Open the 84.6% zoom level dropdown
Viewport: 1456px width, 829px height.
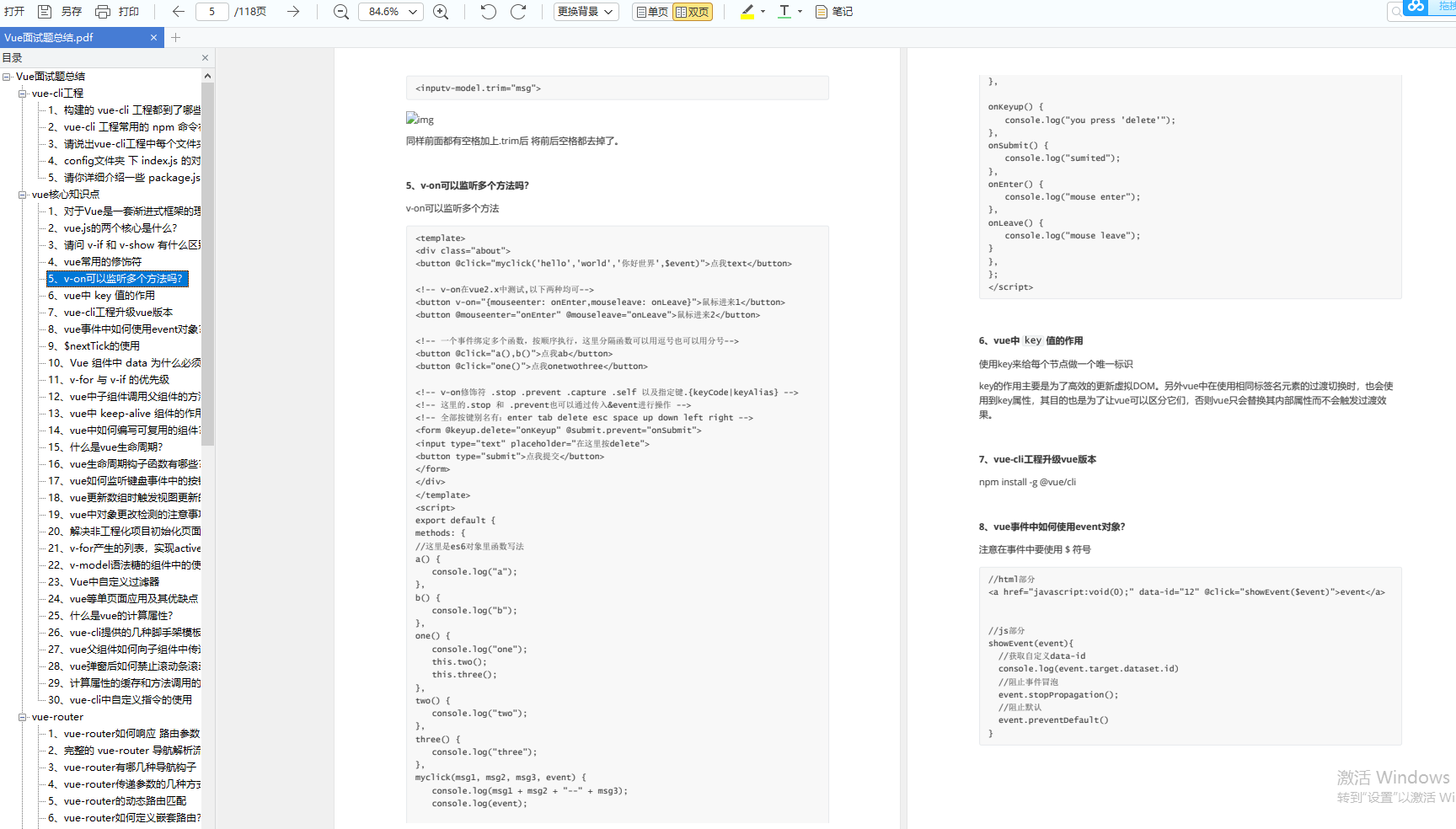[391, 12]
